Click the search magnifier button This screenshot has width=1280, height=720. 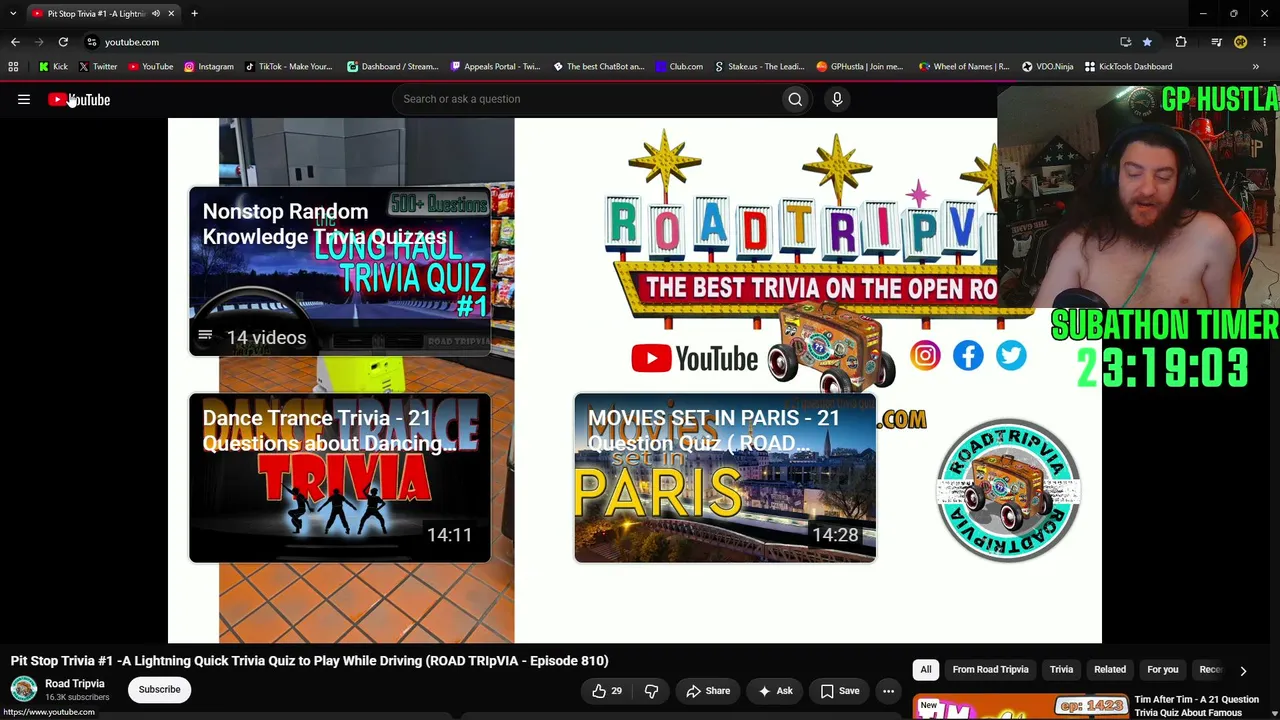click(795, 99)
